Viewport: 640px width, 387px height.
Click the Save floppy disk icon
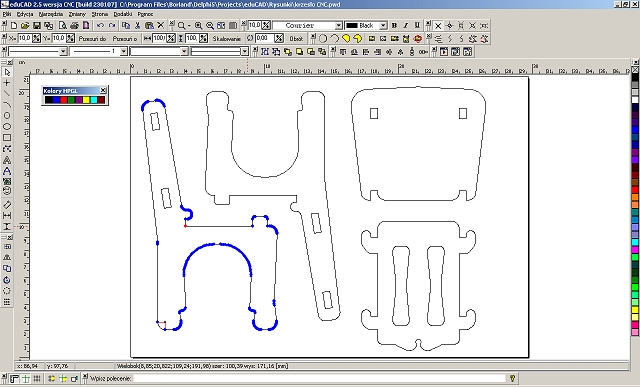(37, 26)
